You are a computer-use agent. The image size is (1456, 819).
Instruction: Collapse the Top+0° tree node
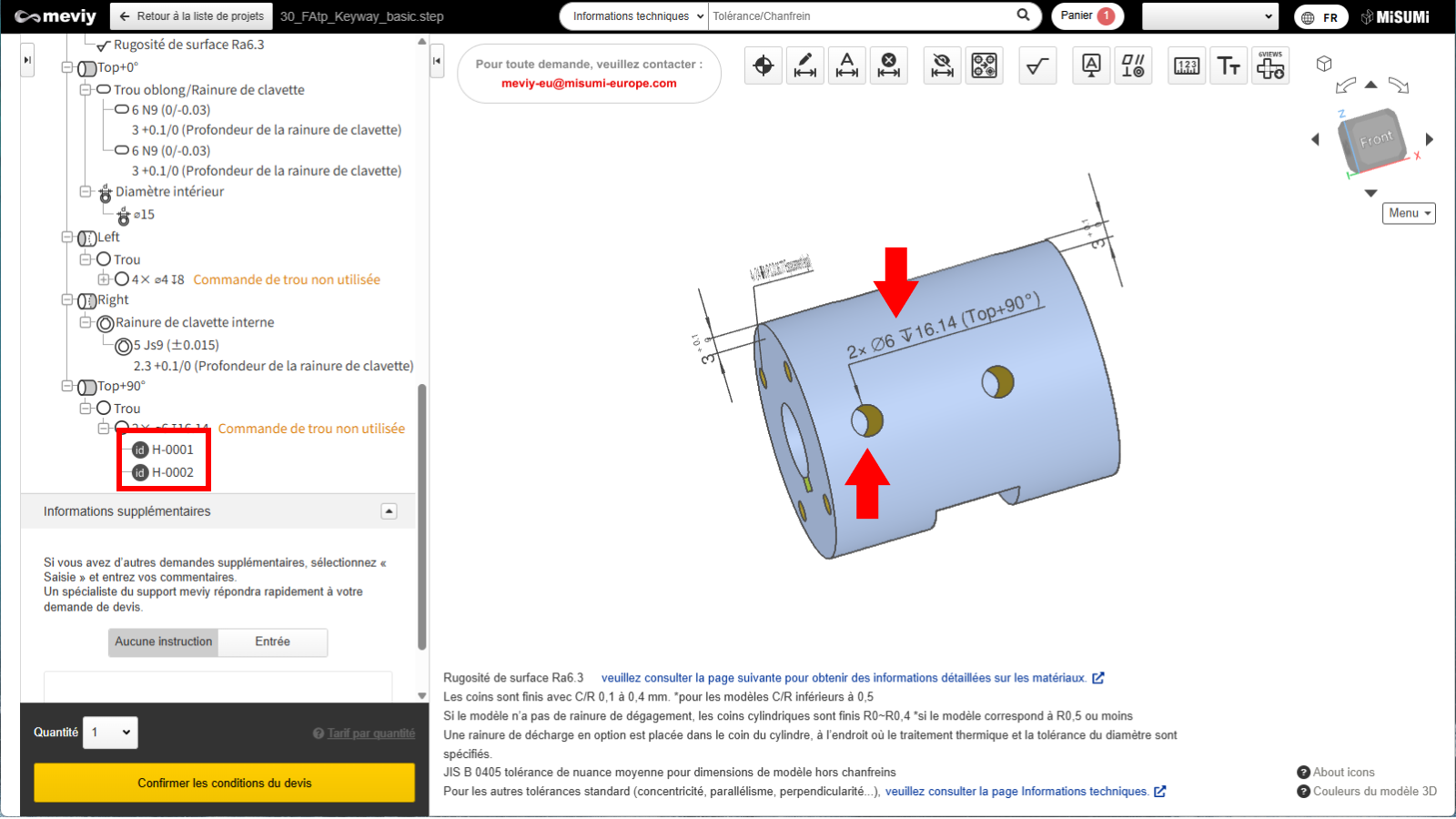(x=67, y=67)
